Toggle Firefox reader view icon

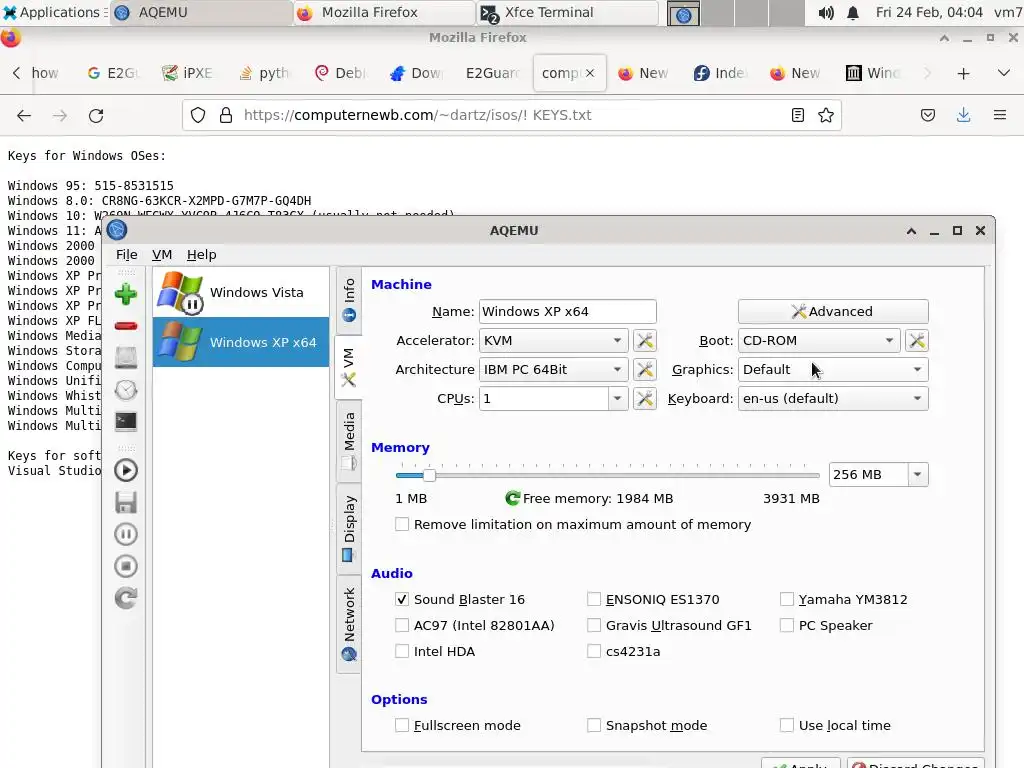797,116
